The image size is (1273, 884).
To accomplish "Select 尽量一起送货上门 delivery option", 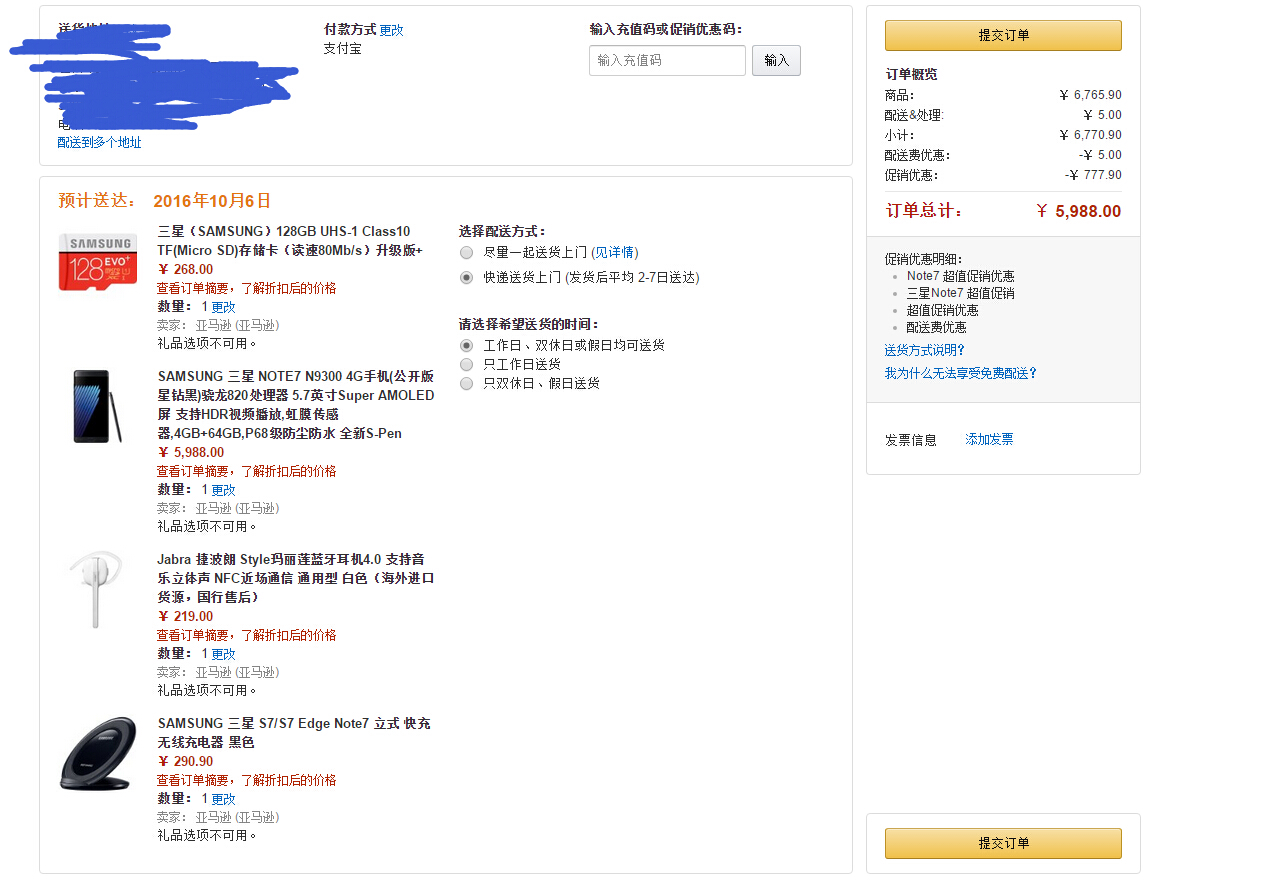I will 466,253.
